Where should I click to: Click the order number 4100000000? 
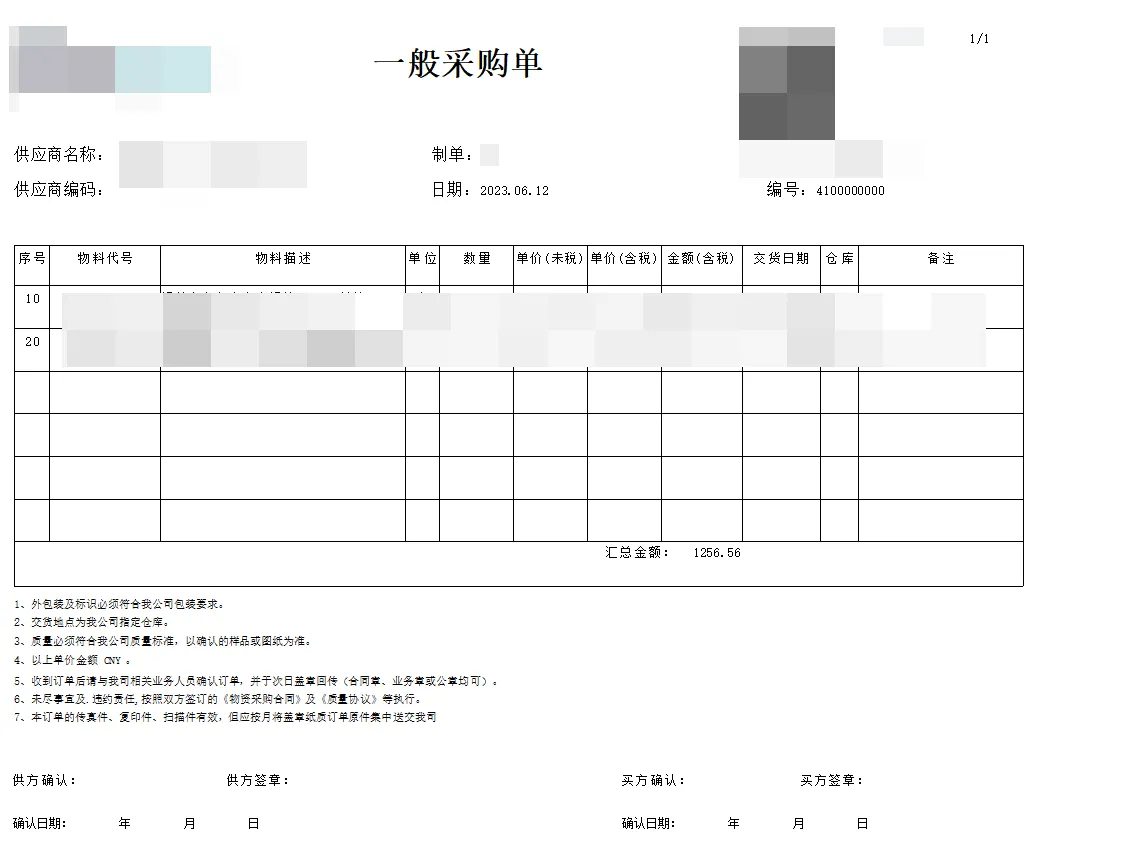[x=850, y=191]
